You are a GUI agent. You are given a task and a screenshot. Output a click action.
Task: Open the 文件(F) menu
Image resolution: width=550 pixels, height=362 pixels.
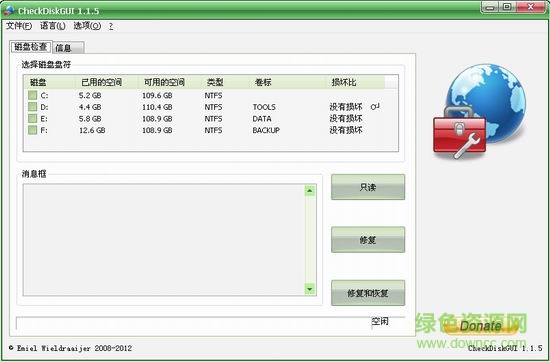[19, 26]
